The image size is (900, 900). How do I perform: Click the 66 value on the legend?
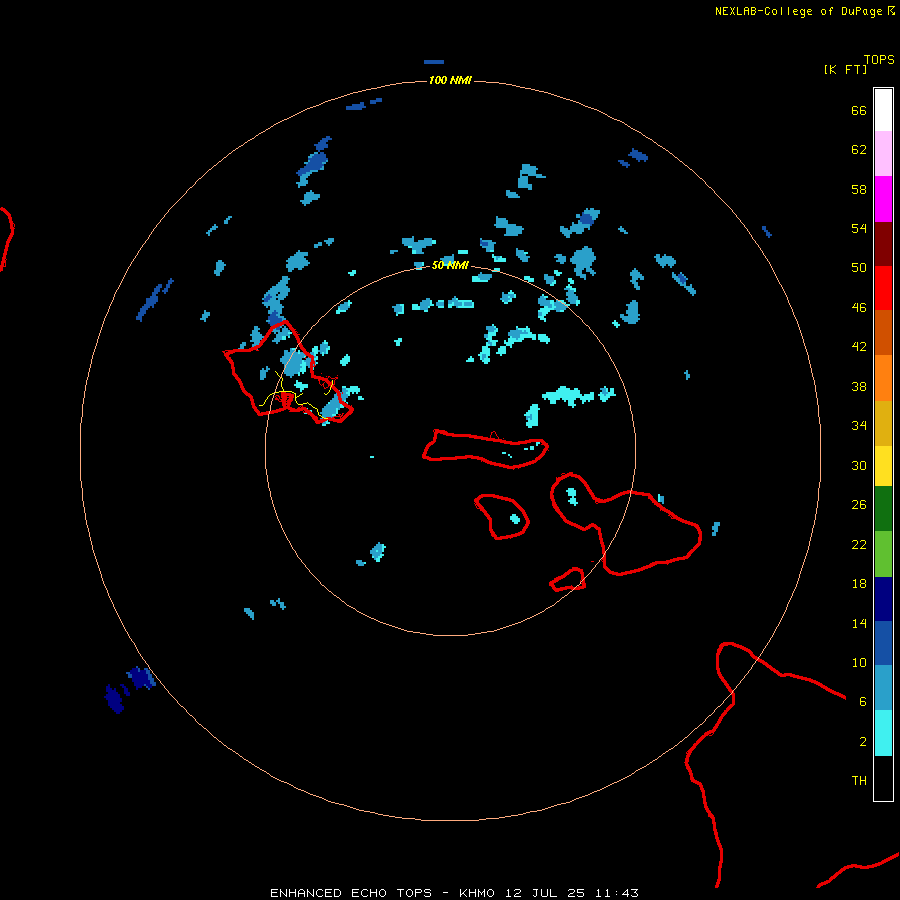859,111
